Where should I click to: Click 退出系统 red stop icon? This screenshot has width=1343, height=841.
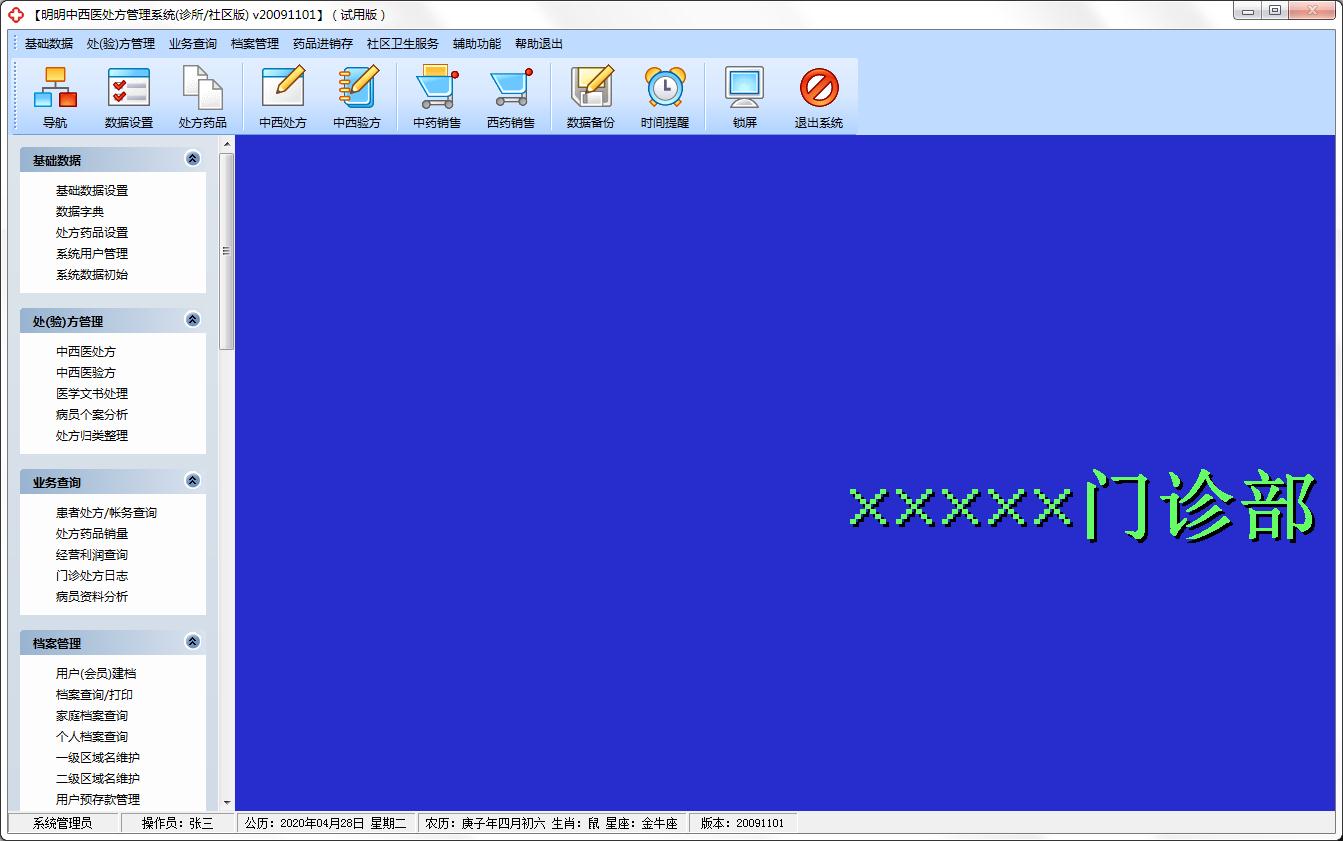pos(819,97)
